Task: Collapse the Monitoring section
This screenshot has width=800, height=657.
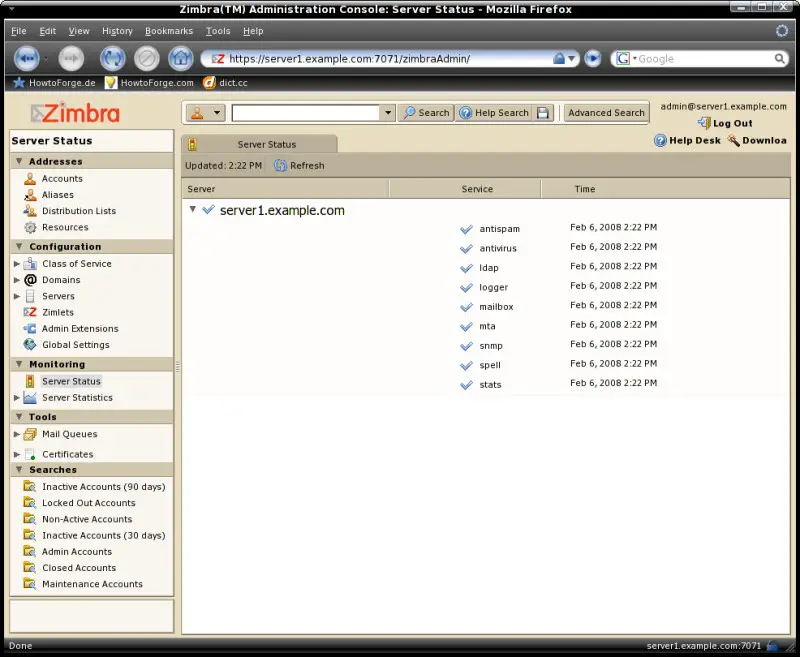Action: coord(19,364)
